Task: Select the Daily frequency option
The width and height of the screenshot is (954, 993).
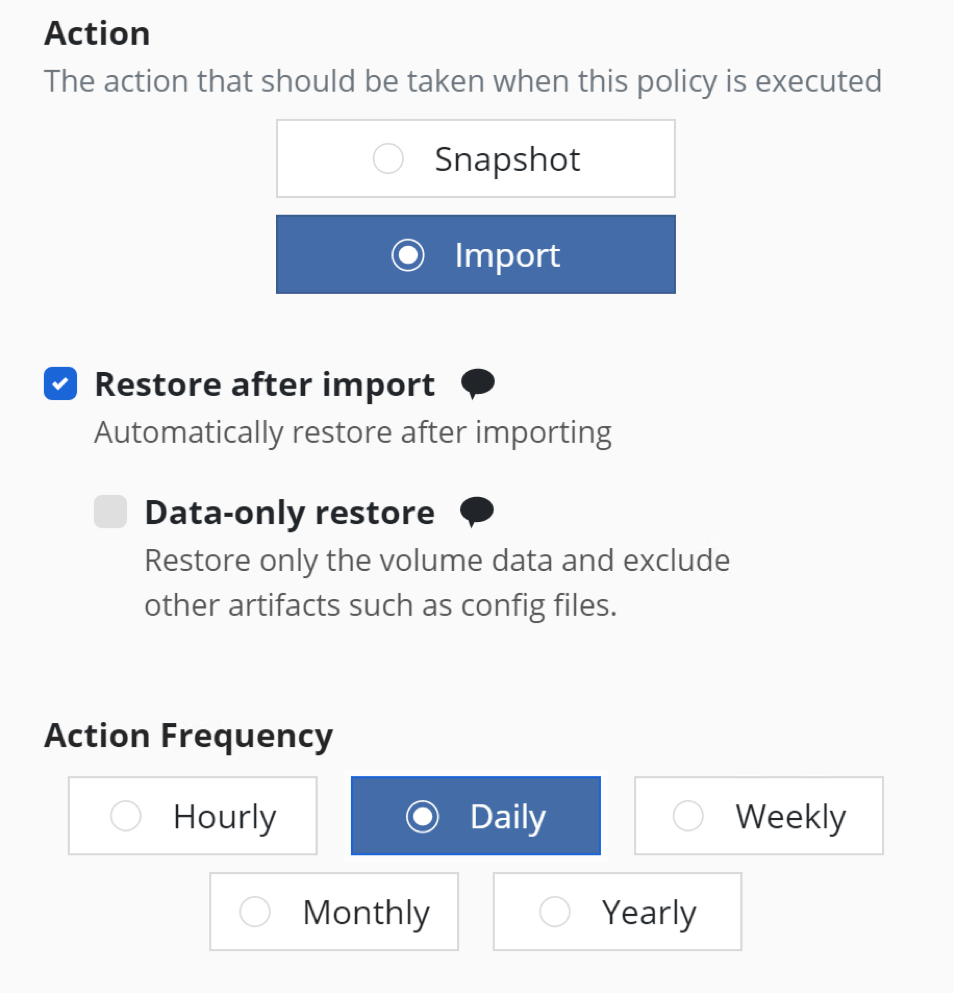Action: click(x=476, y=816)
